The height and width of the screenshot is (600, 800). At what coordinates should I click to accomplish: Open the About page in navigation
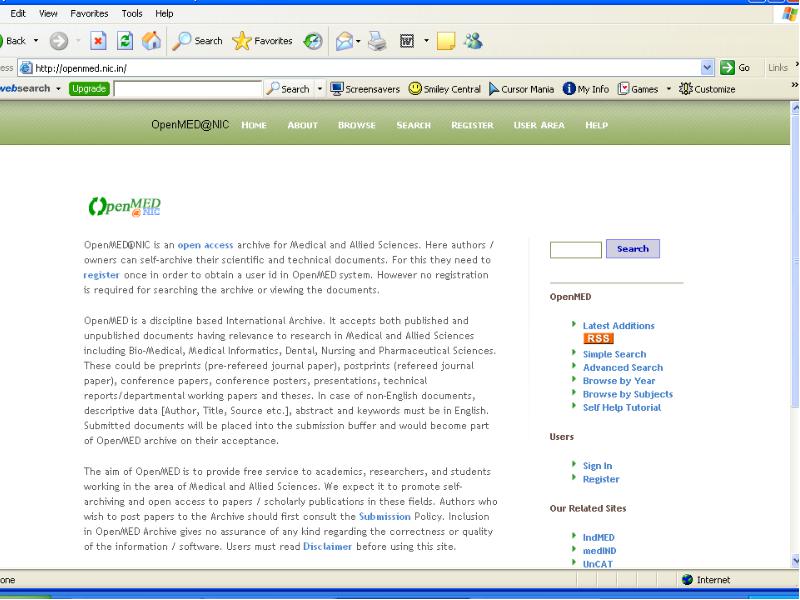click(303, 125)
